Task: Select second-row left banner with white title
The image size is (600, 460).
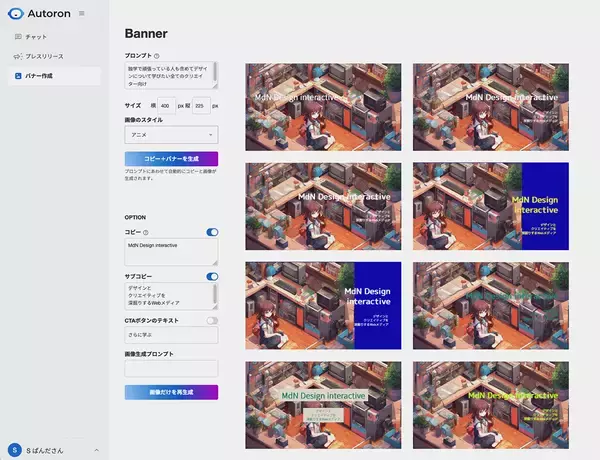Action: 323,206
